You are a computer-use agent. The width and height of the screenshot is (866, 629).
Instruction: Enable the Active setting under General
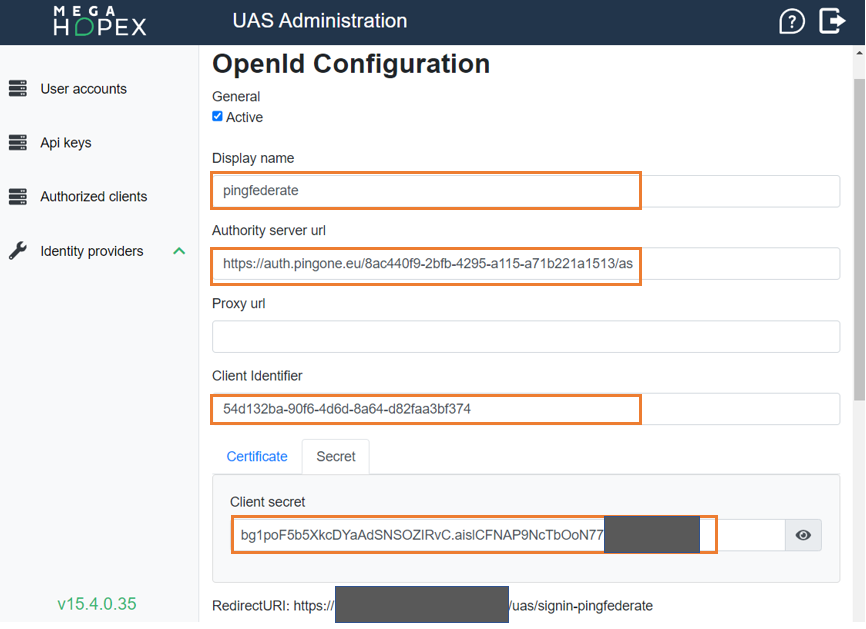tap(217, 116)
